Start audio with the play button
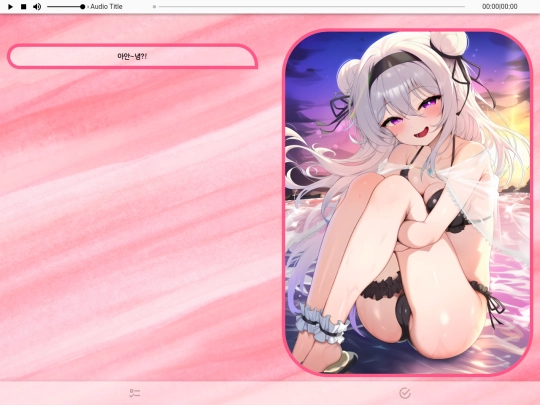This screenshot has height=405, width=540. click(x=10, y=7)
